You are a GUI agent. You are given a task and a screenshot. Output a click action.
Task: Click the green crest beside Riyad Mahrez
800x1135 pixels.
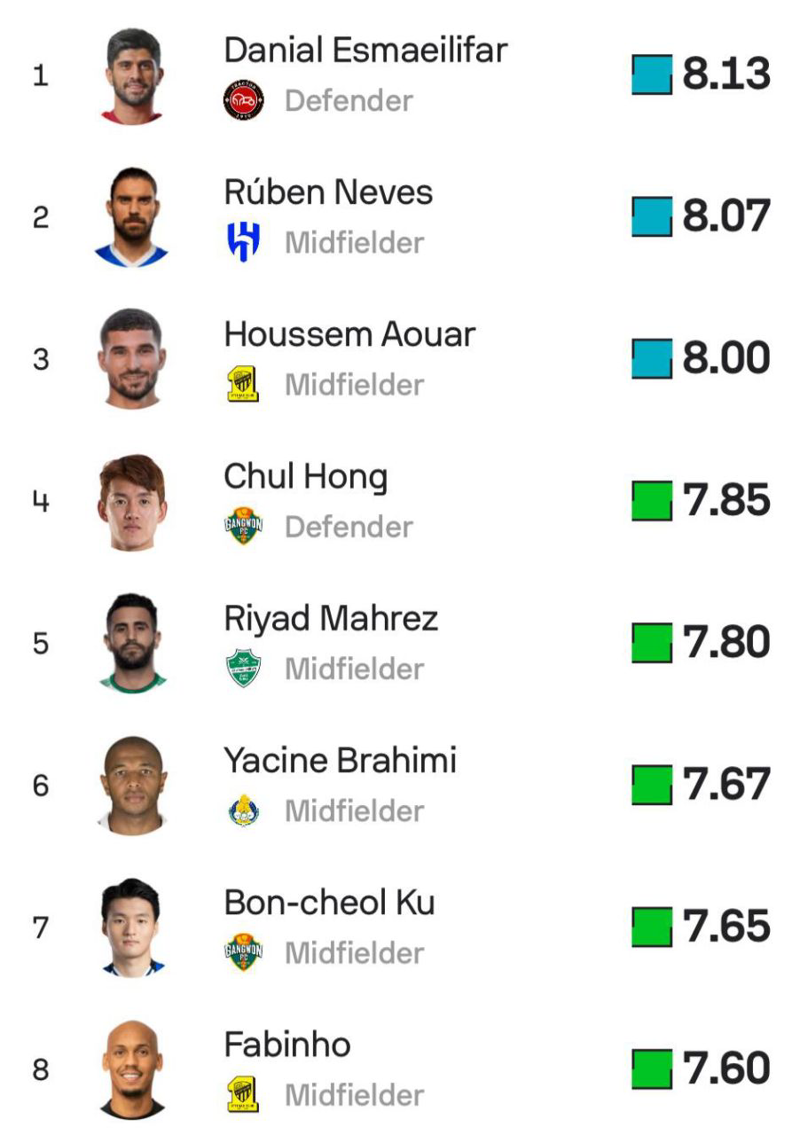243,669
